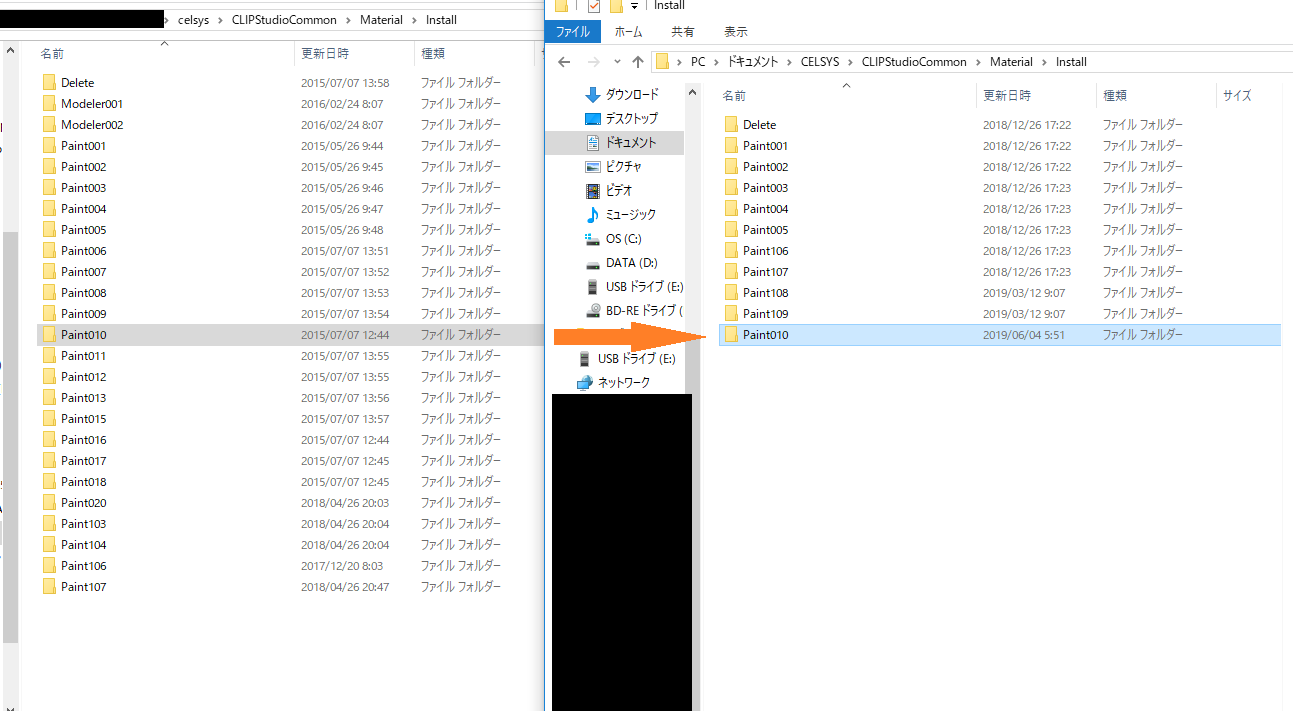Click the 2019/06/04 5:51 date cell
1293x711 pixels.
coord(1023,335)
